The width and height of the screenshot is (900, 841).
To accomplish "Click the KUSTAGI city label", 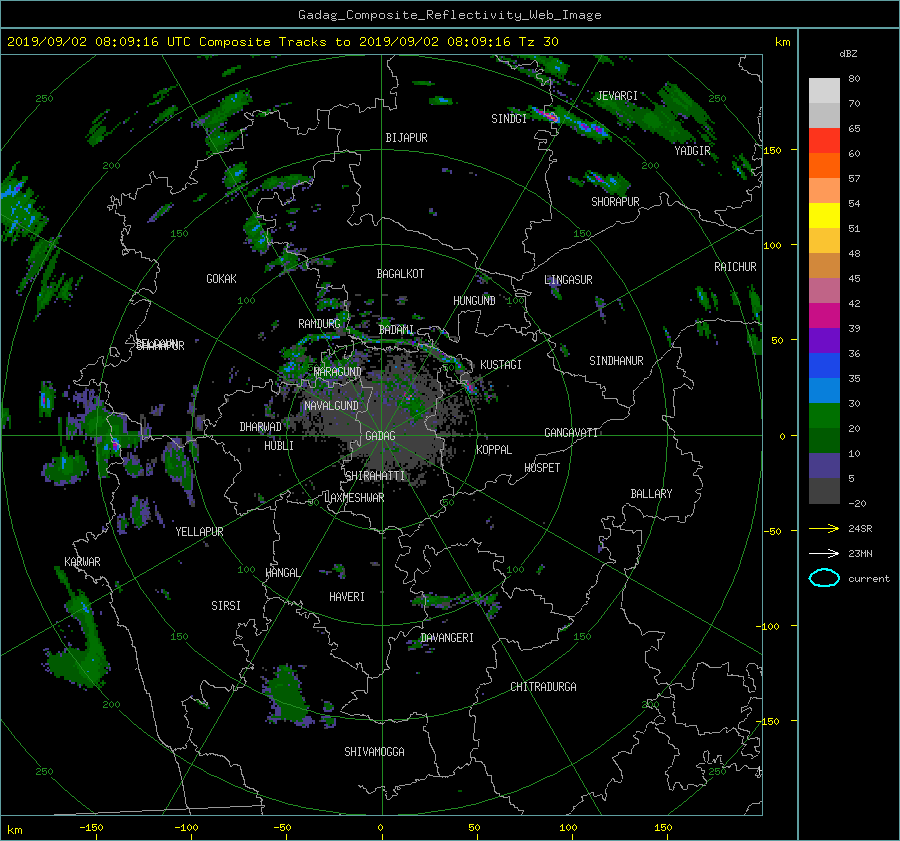I will click(x=501, y=365).
